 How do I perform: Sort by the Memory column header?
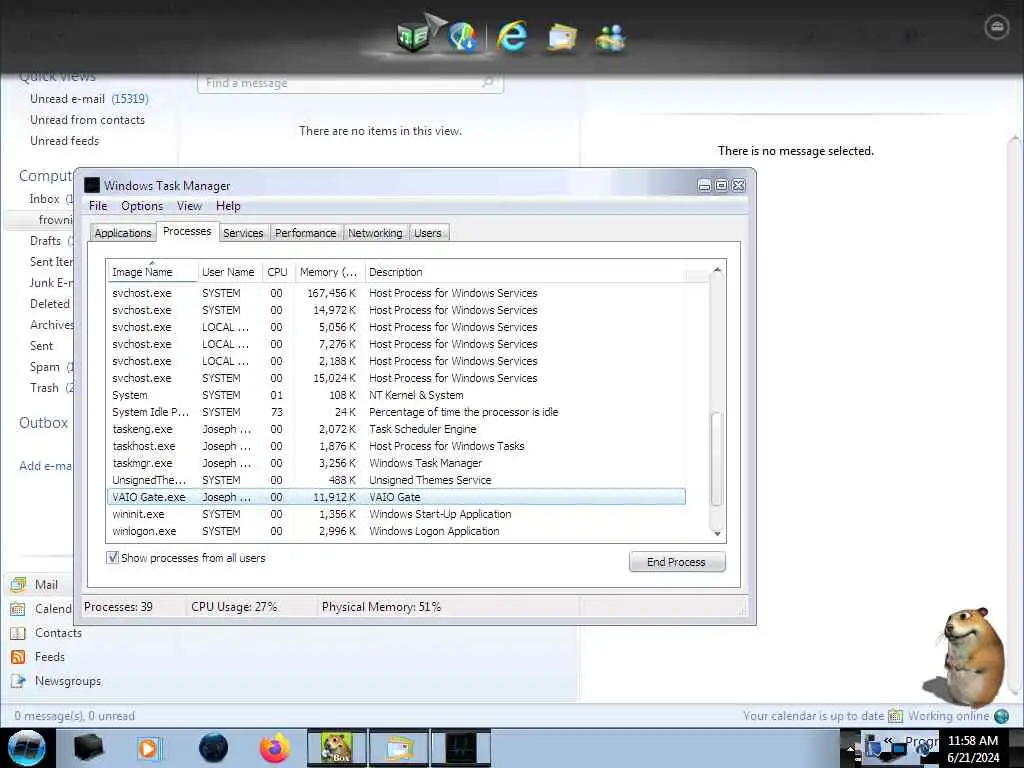(x=328, y=272)
